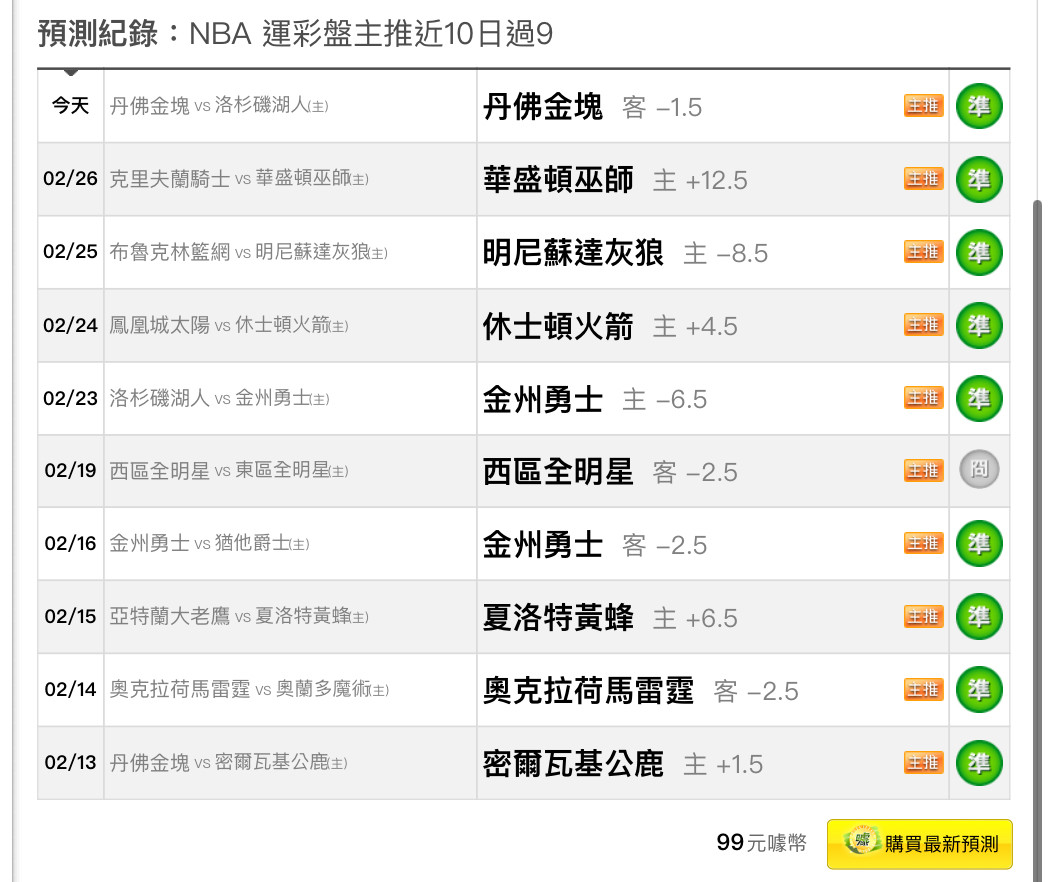Select matchup 丹佛金塊 vs 洛杉磯湖人
The height and width of the screenshot is (882, 1051).
point(219,106)
